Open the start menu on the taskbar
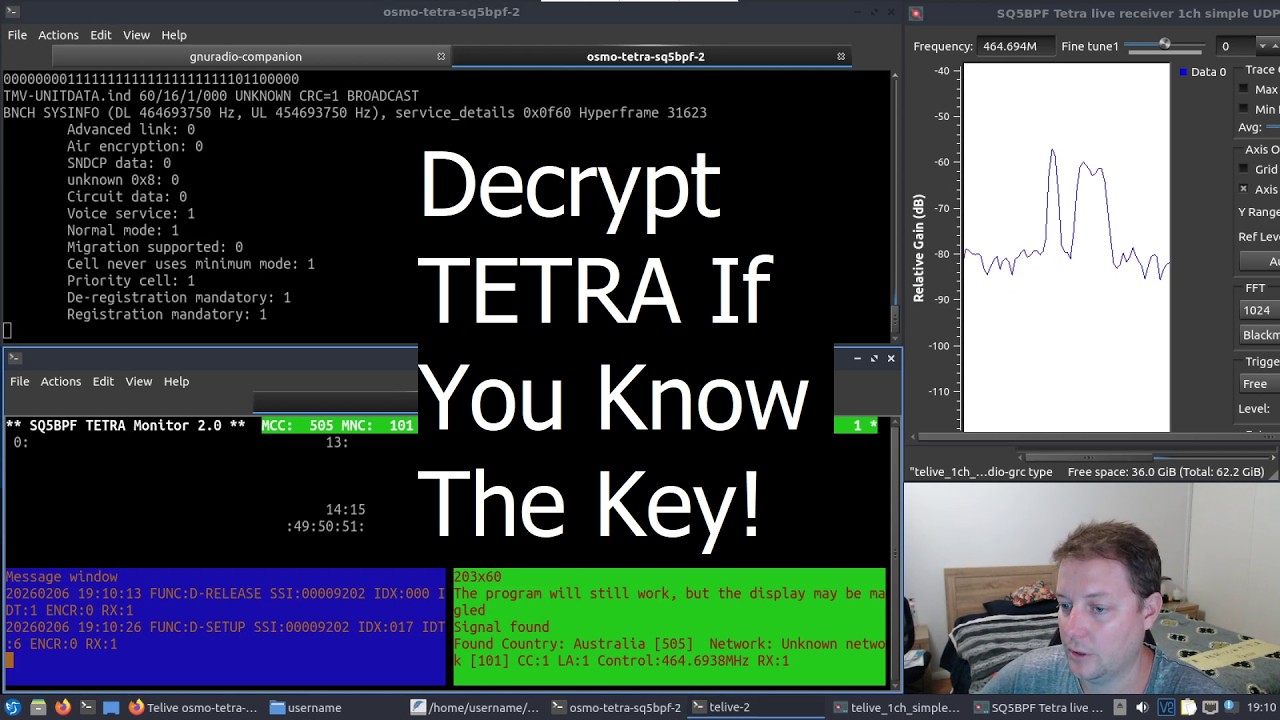Image resolution: width=1280 pixels, height=720 pixels. pos(12,707)
